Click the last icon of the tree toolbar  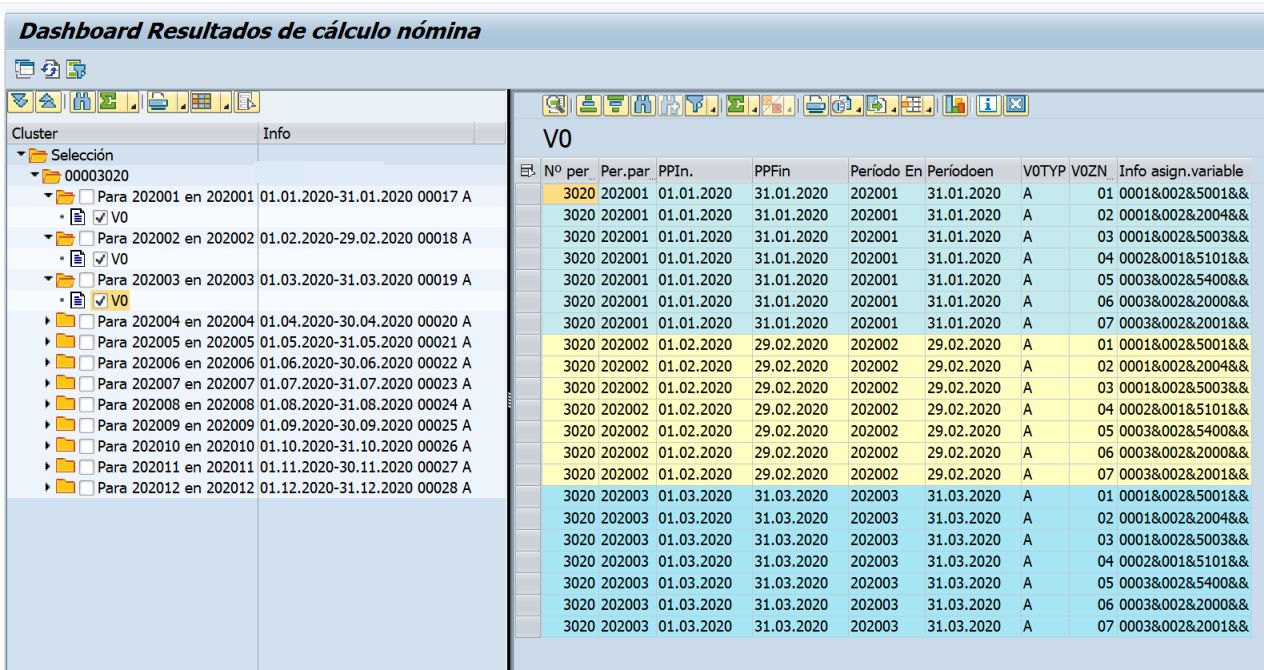(247, 101)
